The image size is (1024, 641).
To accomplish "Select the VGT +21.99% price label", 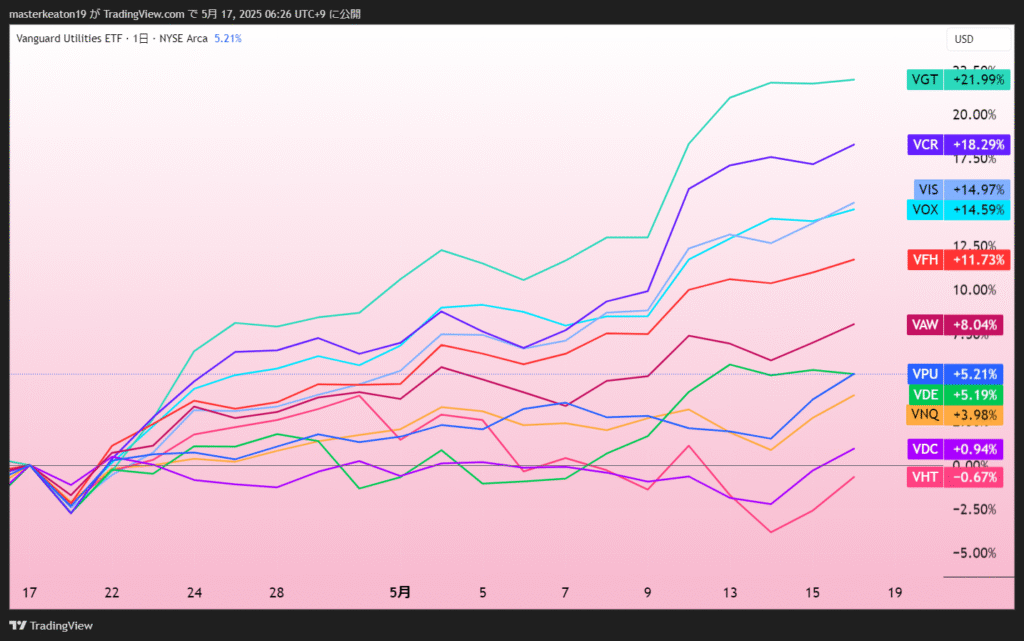I will tap(958, 80).
